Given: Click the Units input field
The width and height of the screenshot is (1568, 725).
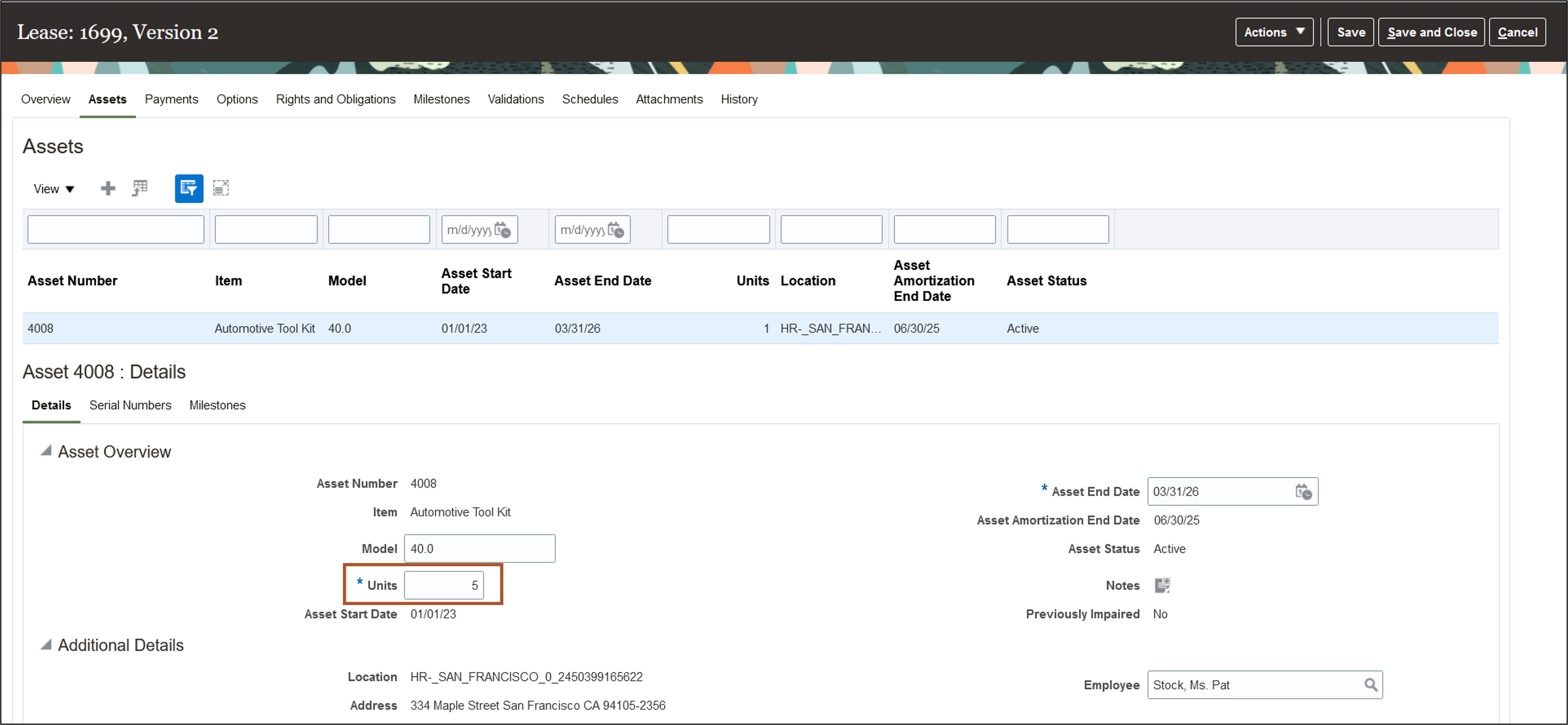Looking at the screenshot, I should (444, 585).
